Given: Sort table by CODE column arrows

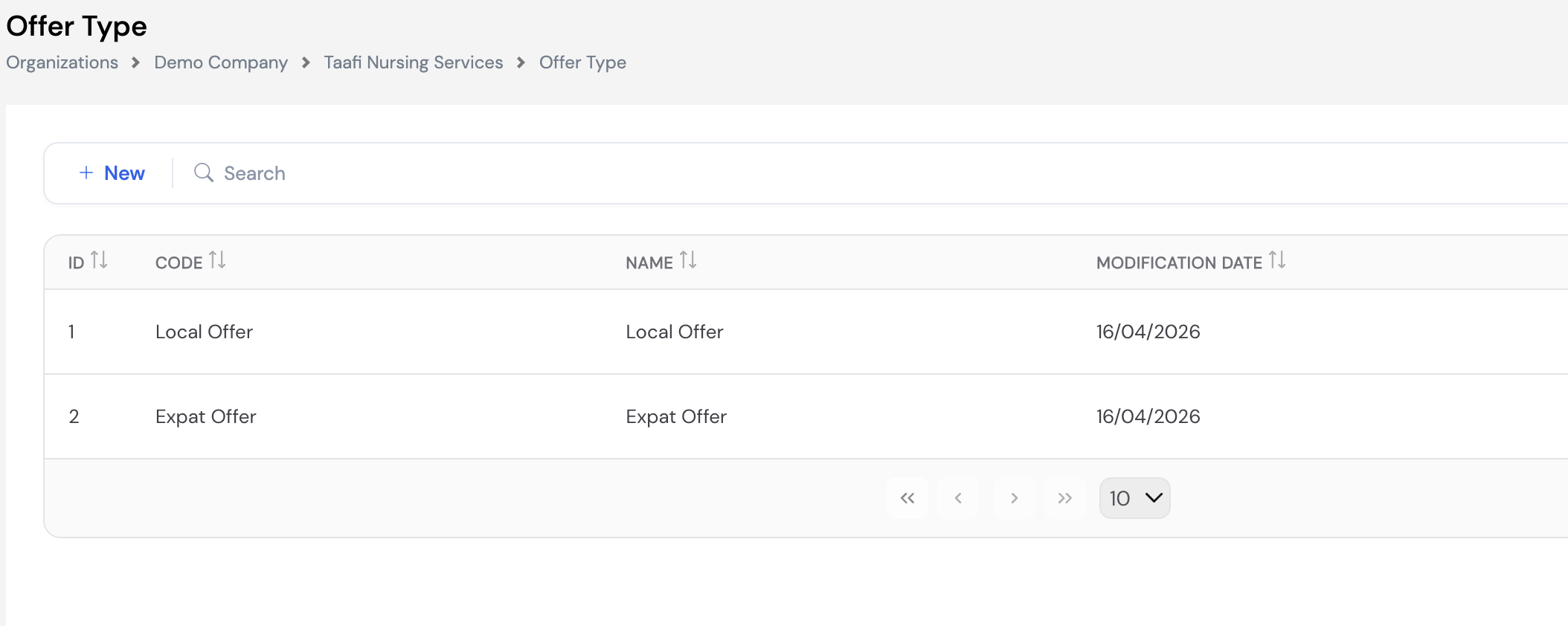Looking at the screenshot, I should (217, 260).
